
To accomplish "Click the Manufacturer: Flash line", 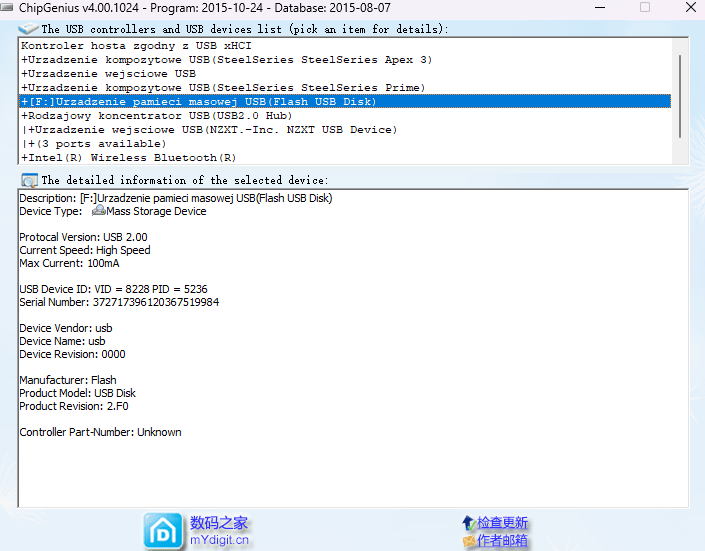I will click(x=68, y=380).
